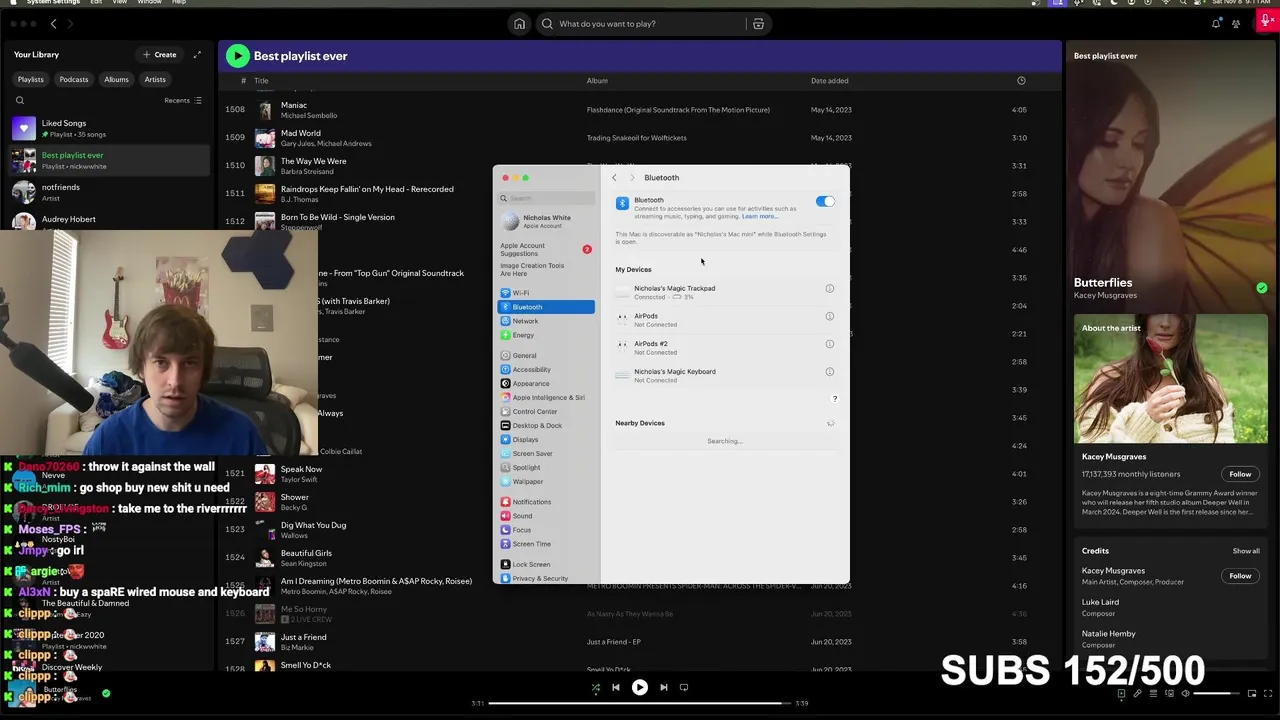Click the play button in the Spotify player bar
The width and height of the screenshot is (1280, 720).
640,687
